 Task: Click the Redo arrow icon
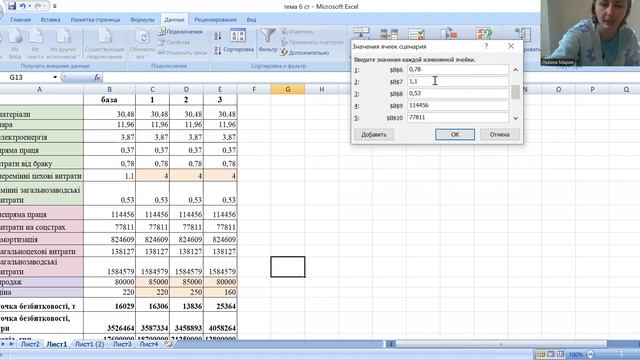(38, 6)
